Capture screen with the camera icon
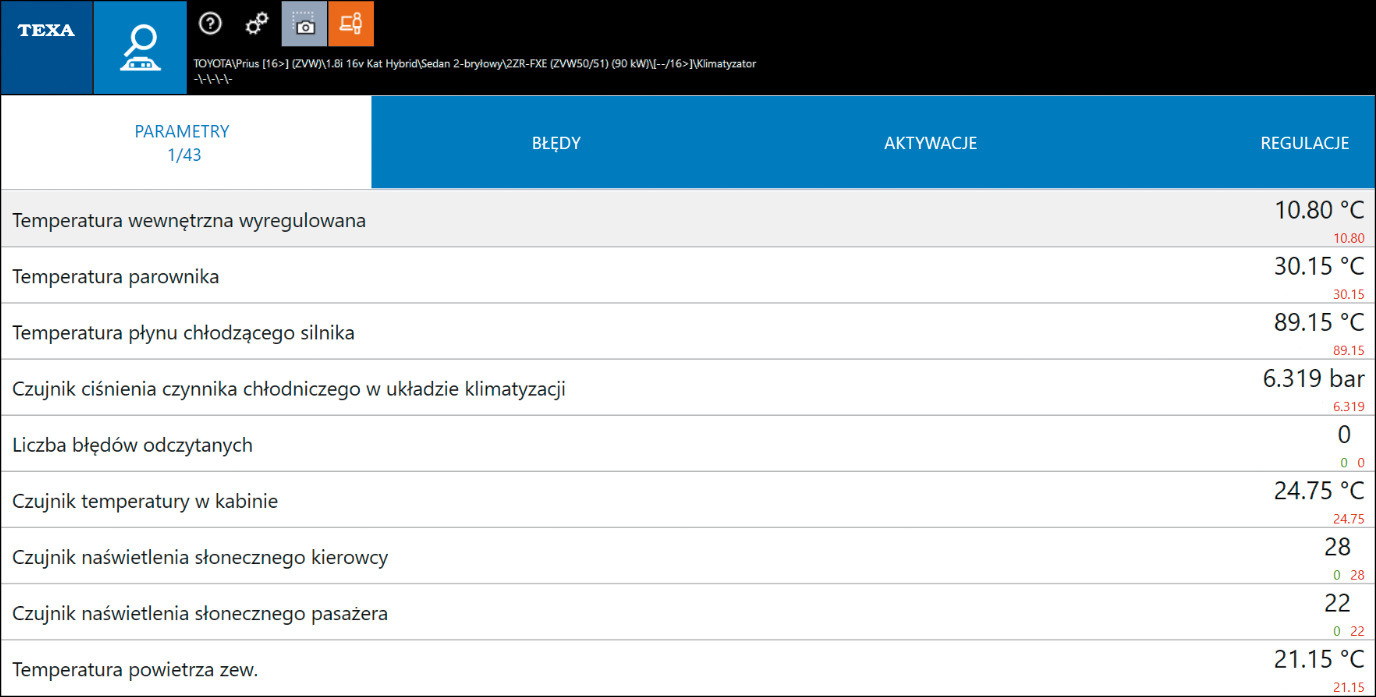 [304, 24]
